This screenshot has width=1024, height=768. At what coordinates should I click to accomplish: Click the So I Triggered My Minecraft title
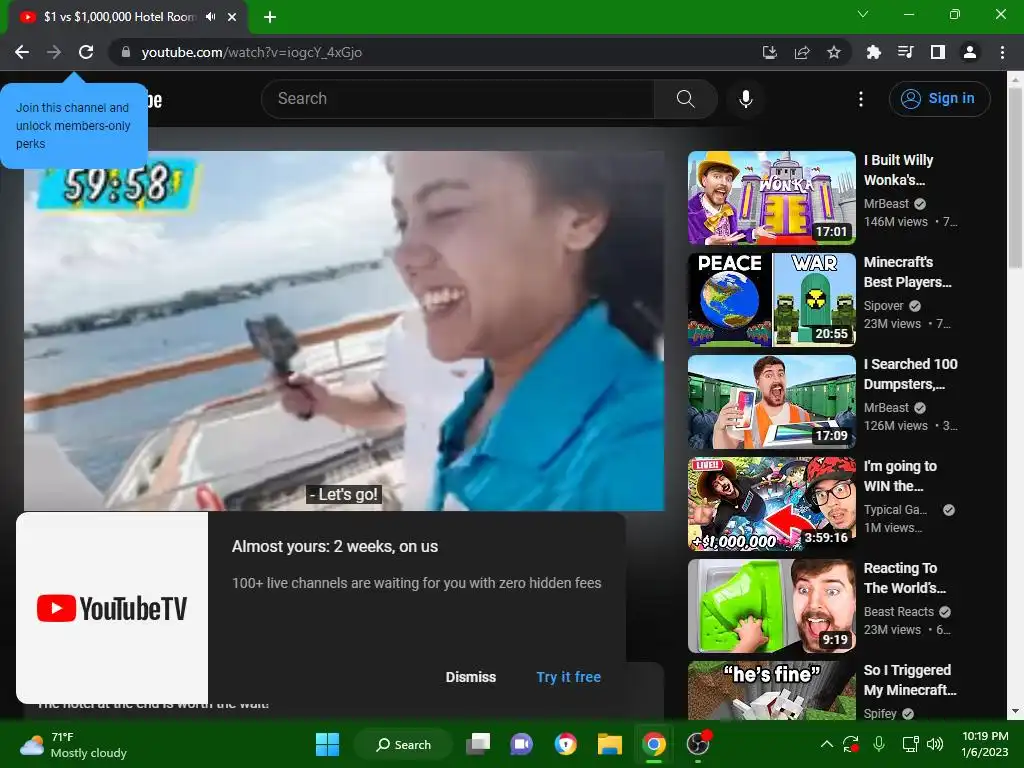[x=910, y=680]
